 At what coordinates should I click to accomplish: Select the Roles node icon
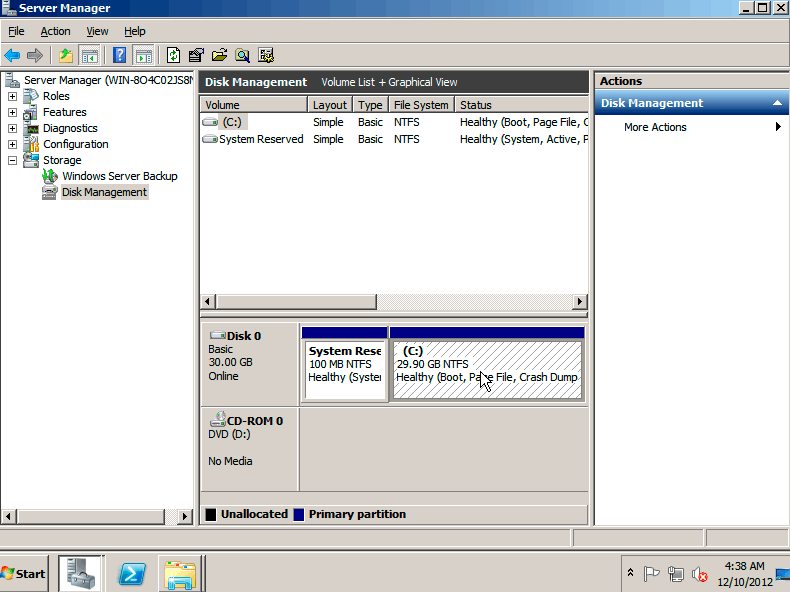point(31,96)
